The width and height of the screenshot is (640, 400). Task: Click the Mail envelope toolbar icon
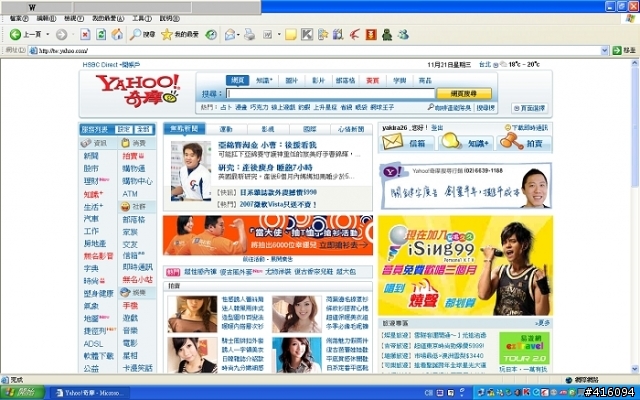click(x=230, y=35)
